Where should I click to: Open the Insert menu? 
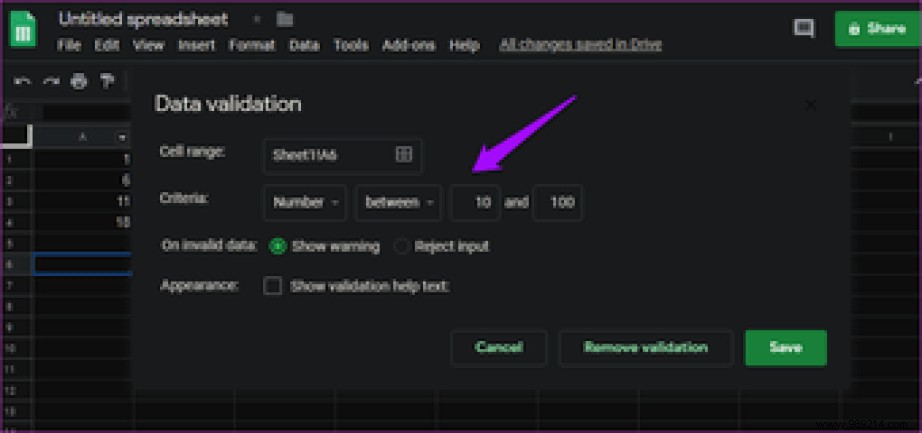click(x=196, y=45)
